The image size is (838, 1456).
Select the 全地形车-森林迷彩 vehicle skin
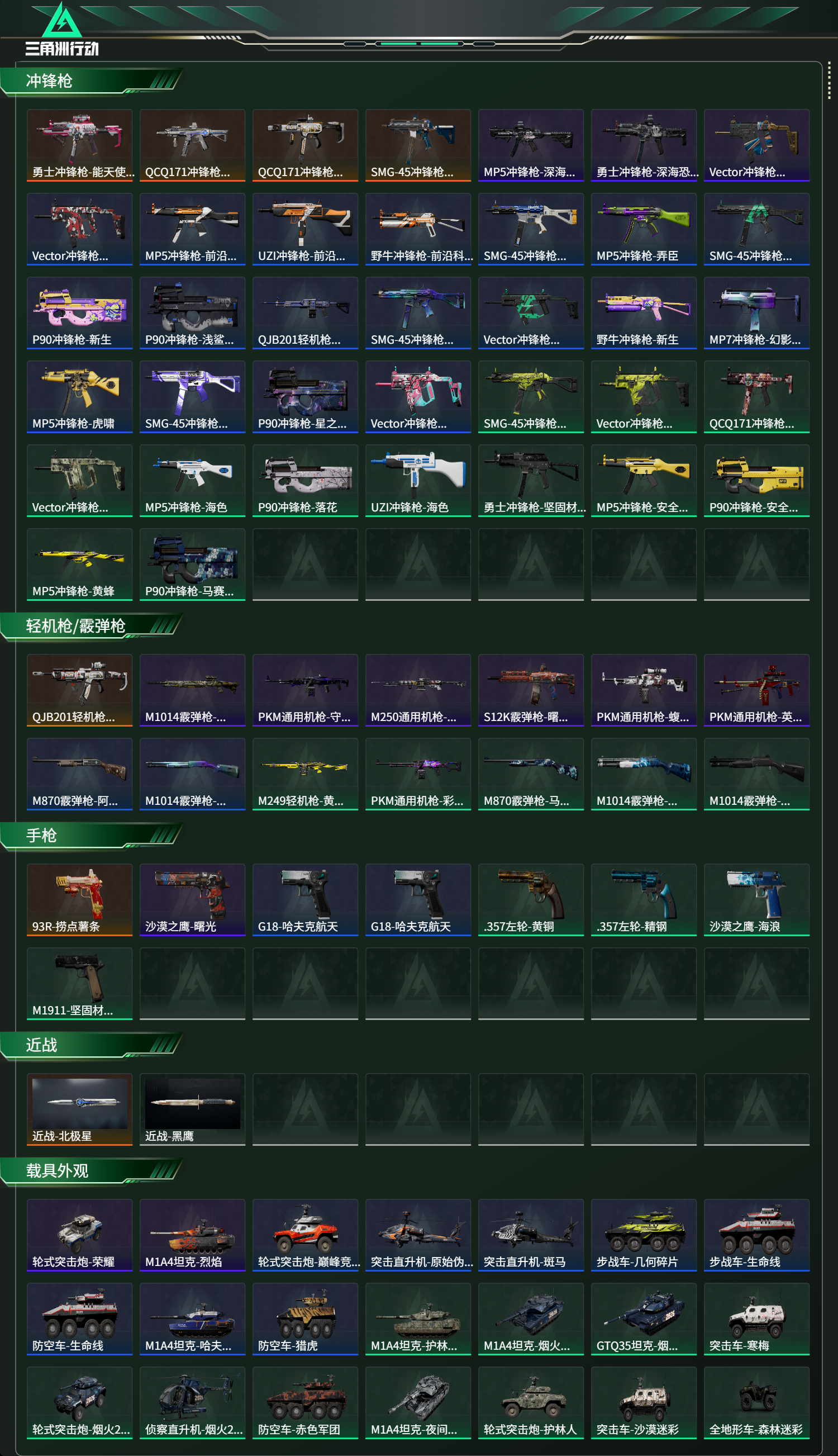(756, 1402)
